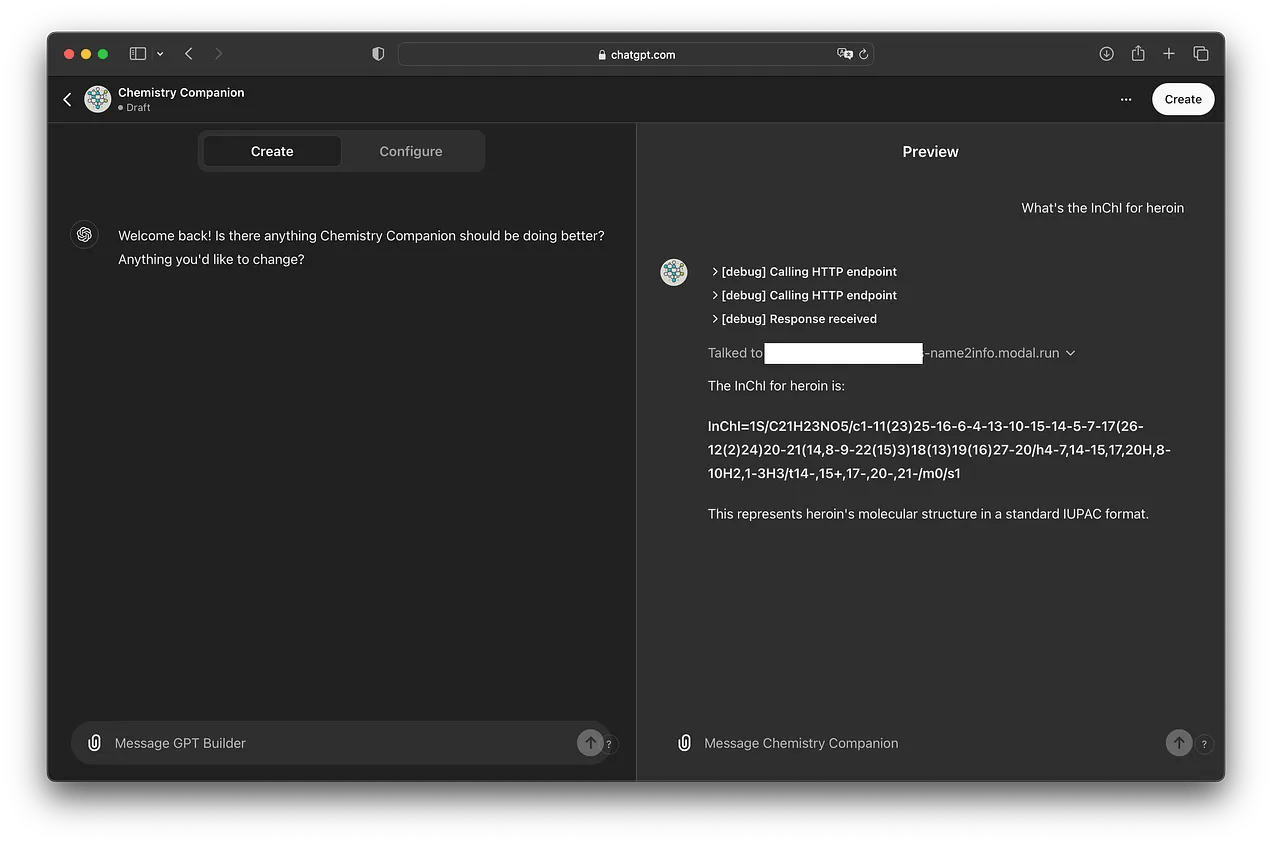Screen dimensions: 1272x844
Task: Expand the first Calling HTTP endpoint debug row
Action: pyautogui.click(x=803, y=271)
